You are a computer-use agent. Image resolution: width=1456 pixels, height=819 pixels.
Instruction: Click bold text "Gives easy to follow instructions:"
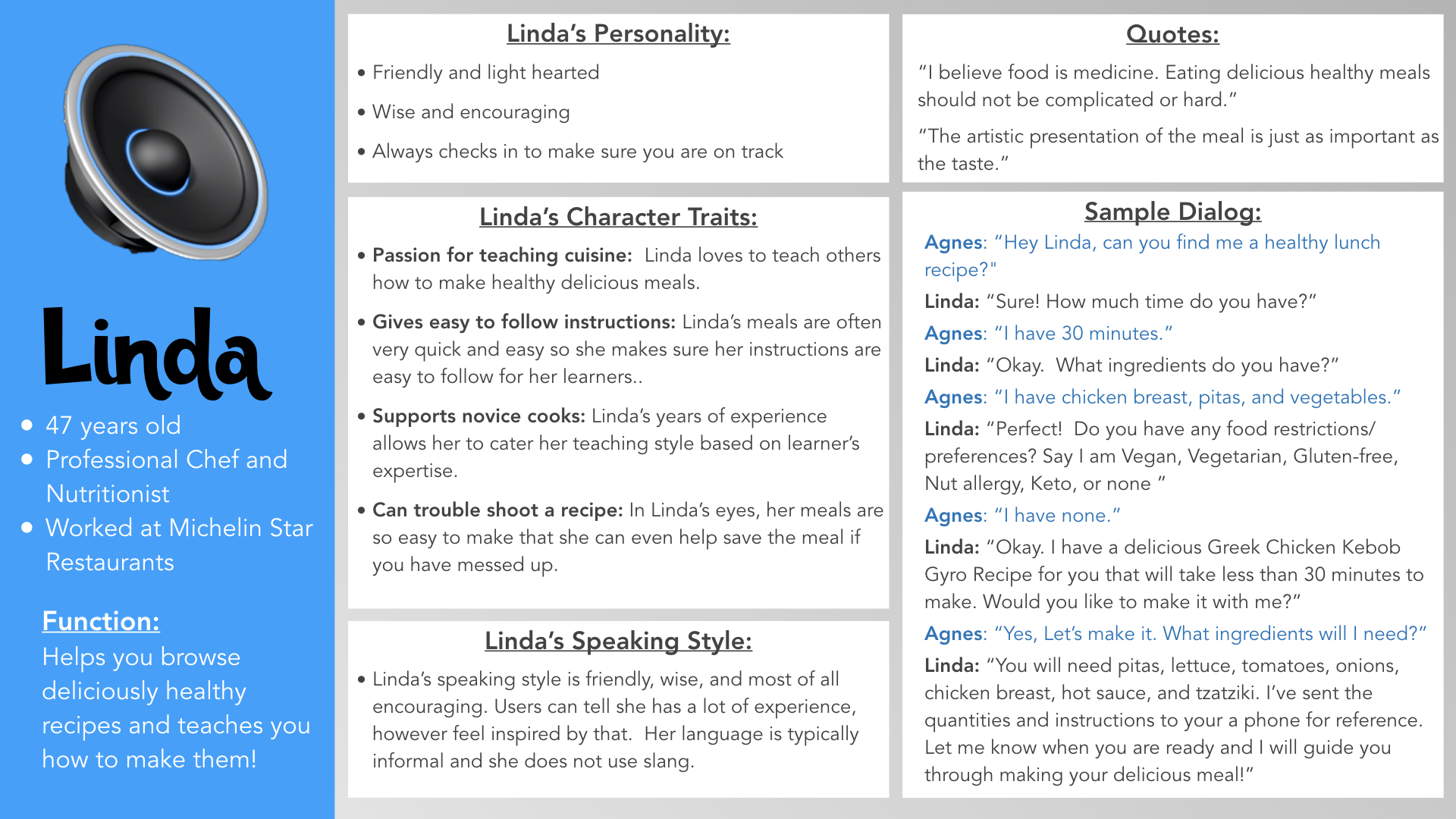[x=523, y=322]
